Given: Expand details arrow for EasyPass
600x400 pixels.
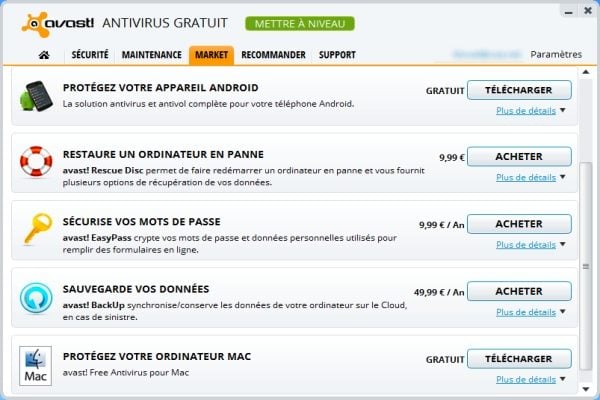Looking at the screenshot, I should click(x=563, y=245).
